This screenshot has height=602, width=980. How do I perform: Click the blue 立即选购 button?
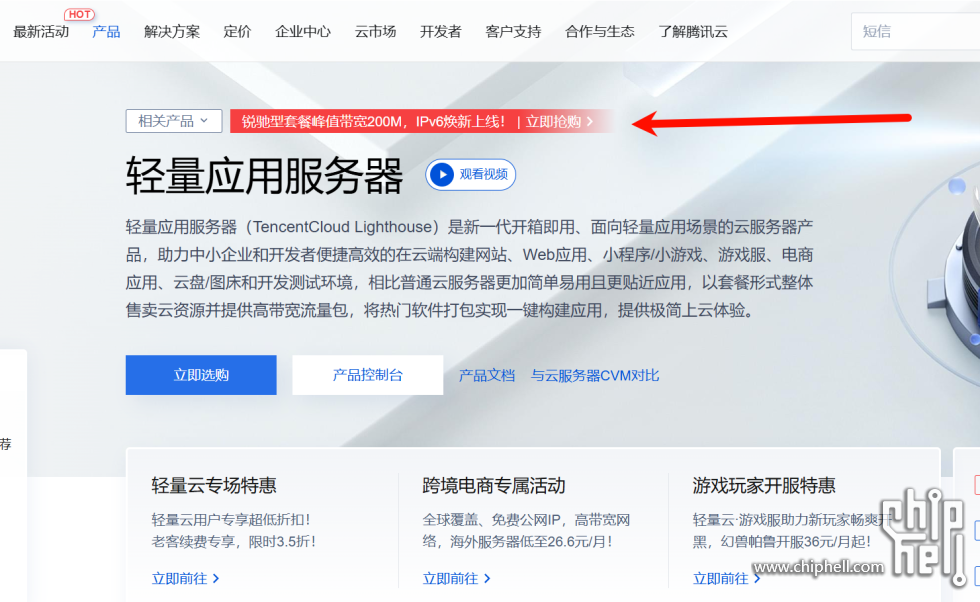click(x=201, y=375)
